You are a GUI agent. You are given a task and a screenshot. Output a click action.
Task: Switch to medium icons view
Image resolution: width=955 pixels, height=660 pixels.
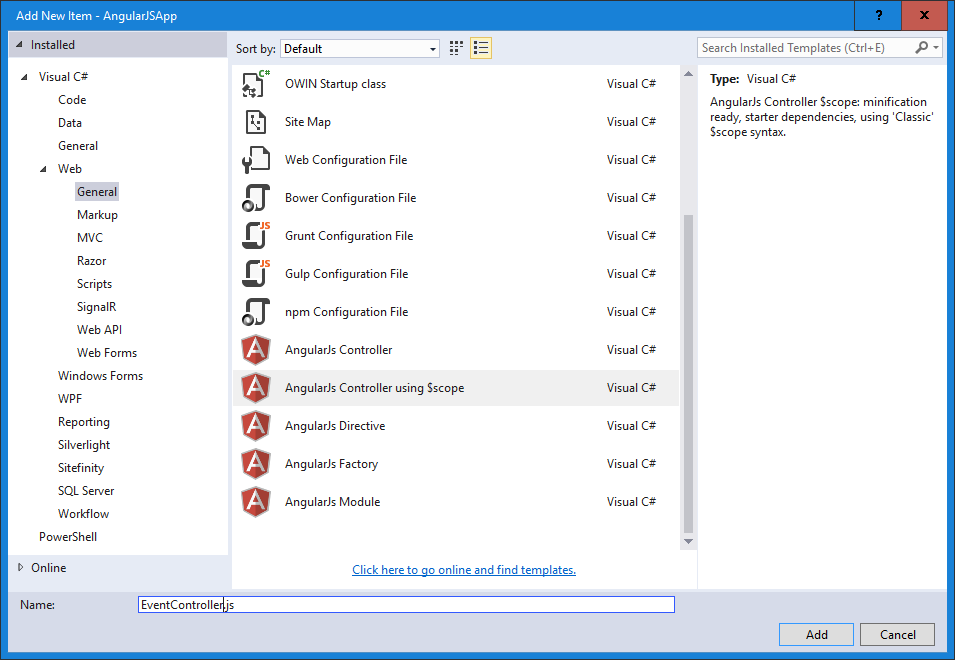pos(456,48)
